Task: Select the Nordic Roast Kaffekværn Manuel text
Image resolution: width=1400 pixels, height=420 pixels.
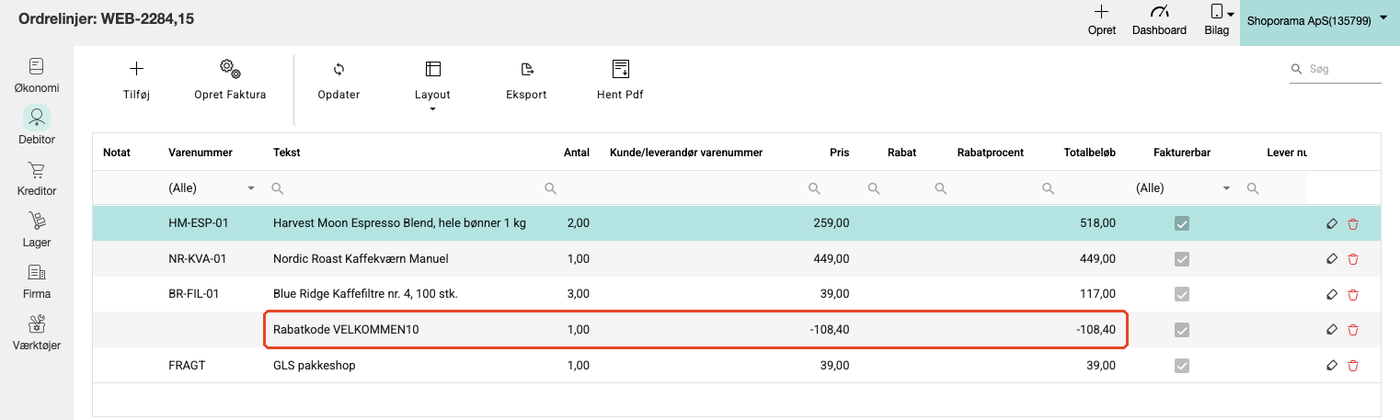Action: coord(361,259)
